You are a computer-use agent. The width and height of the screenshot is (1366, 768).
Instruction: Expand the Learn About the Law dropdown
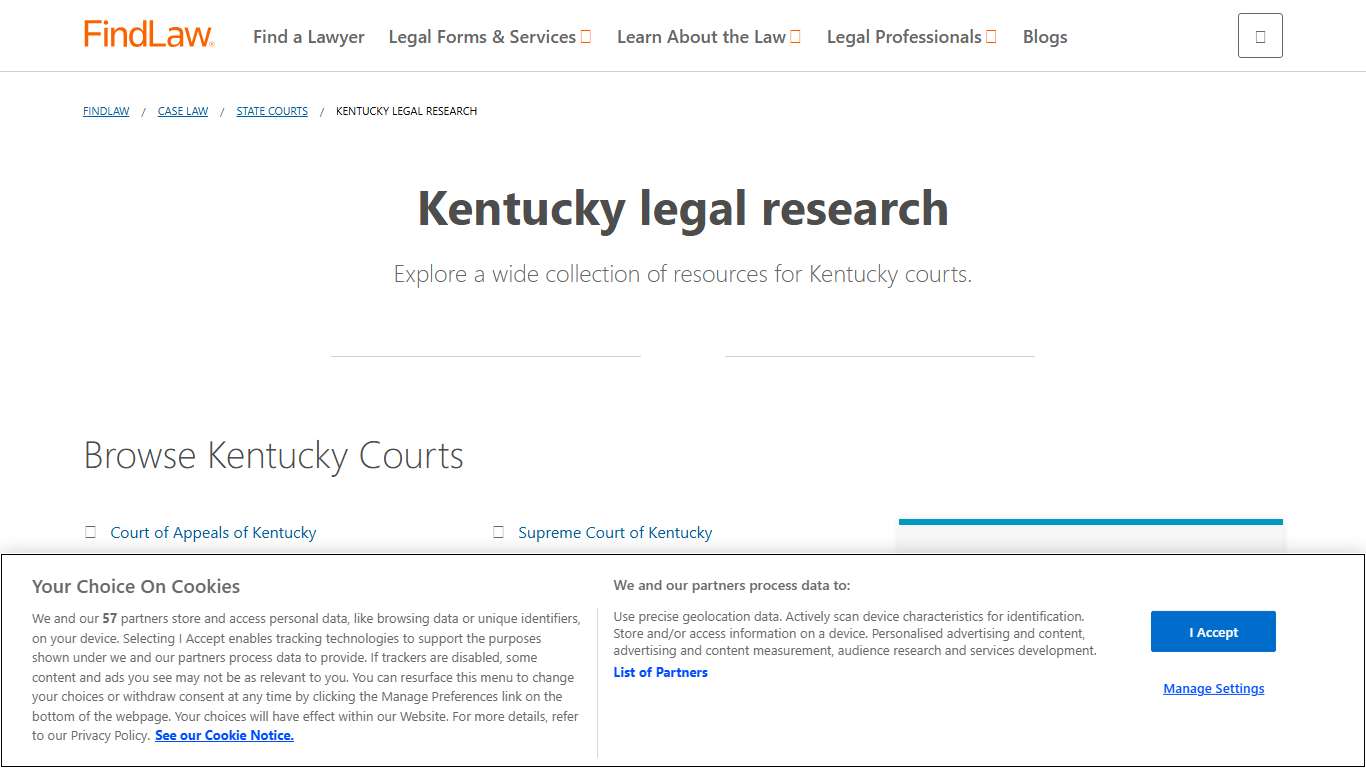[x=708, y=36]
